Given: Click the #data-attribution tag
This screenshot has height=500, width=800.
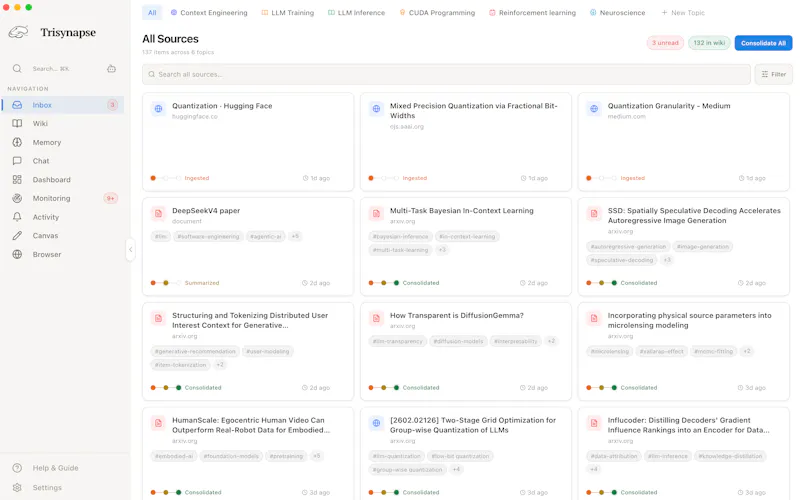Looking at the screenshot, I should 614,456.
